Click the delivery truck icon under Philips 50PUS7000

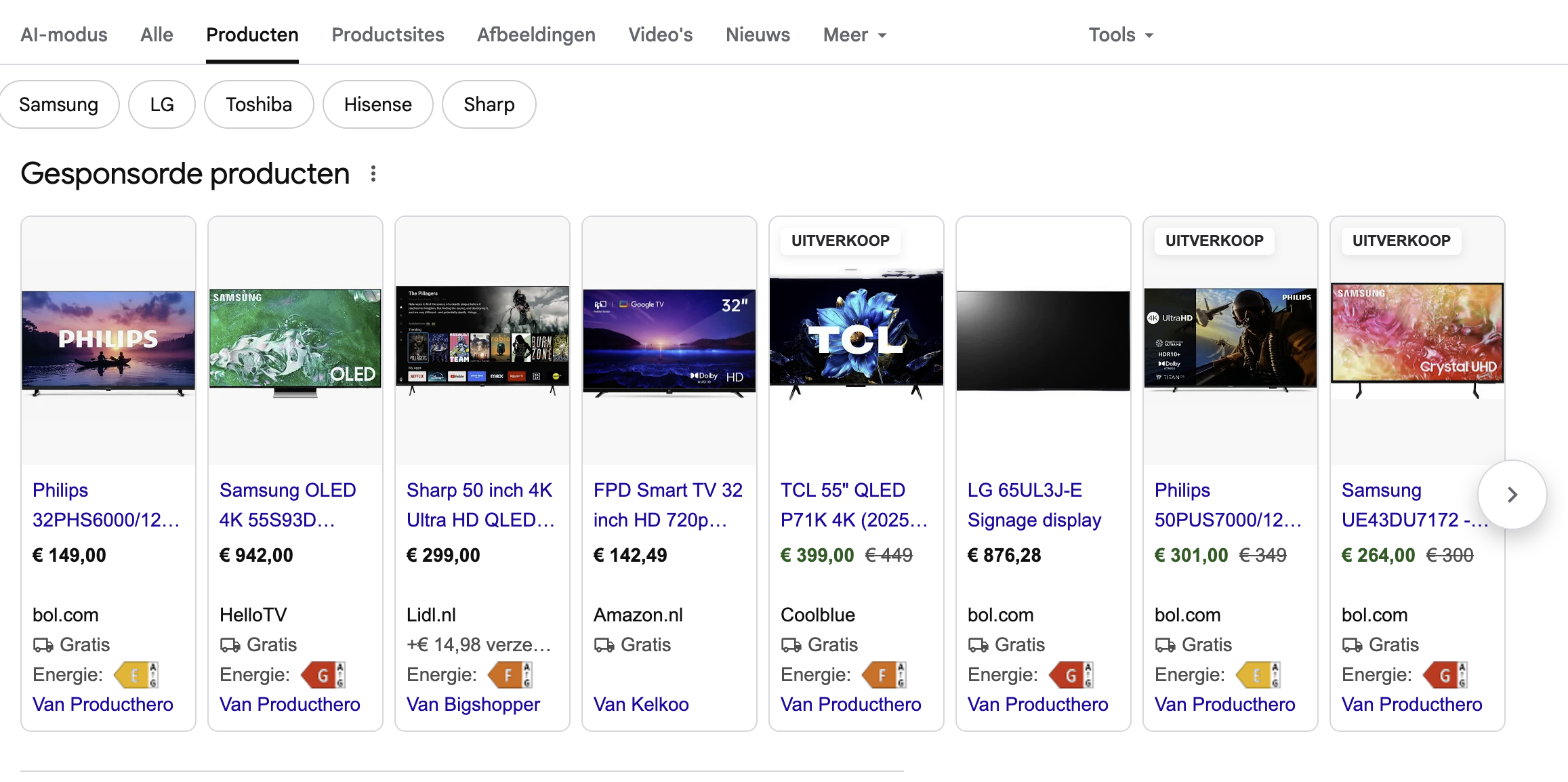[1165, 645]
